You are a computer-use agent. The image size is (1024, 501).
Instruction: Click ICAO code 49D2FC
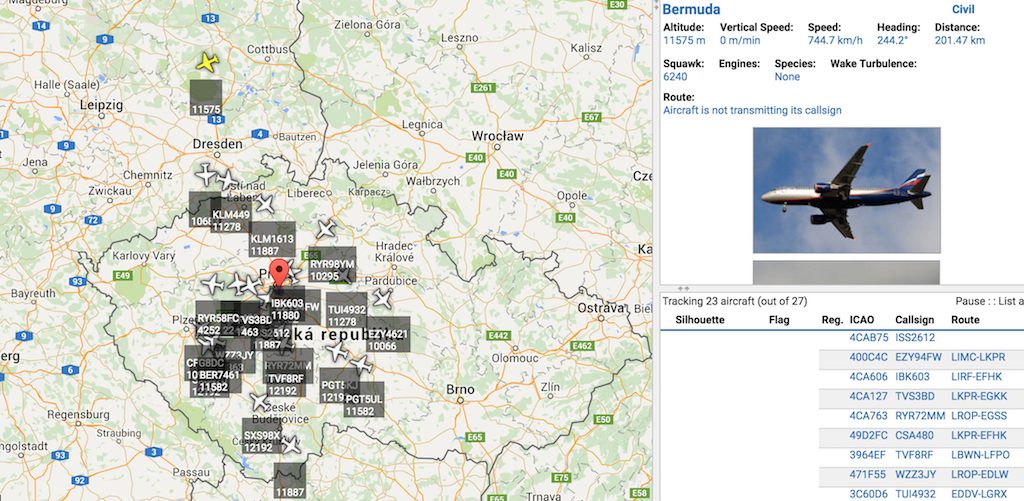869,436
